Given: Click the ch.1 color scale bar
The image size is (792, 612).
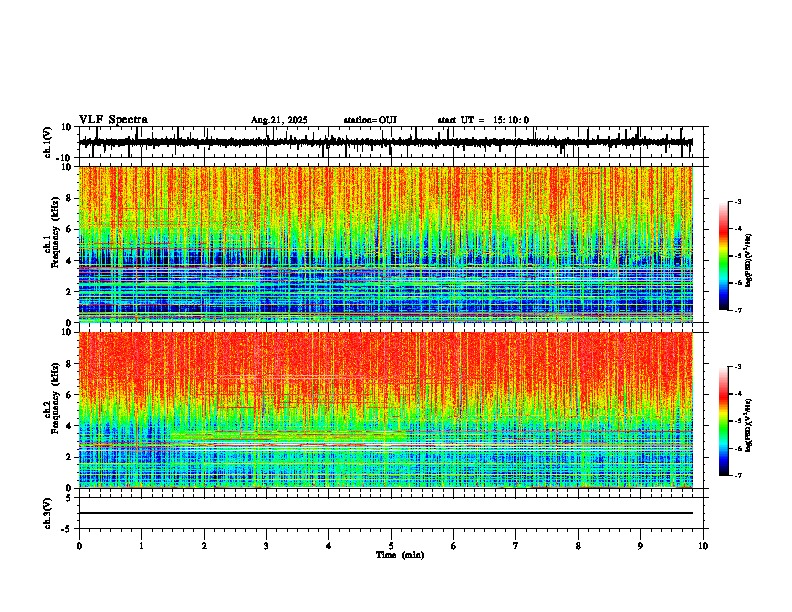Looking at the screenshot, I should click(x=724, y=256).
